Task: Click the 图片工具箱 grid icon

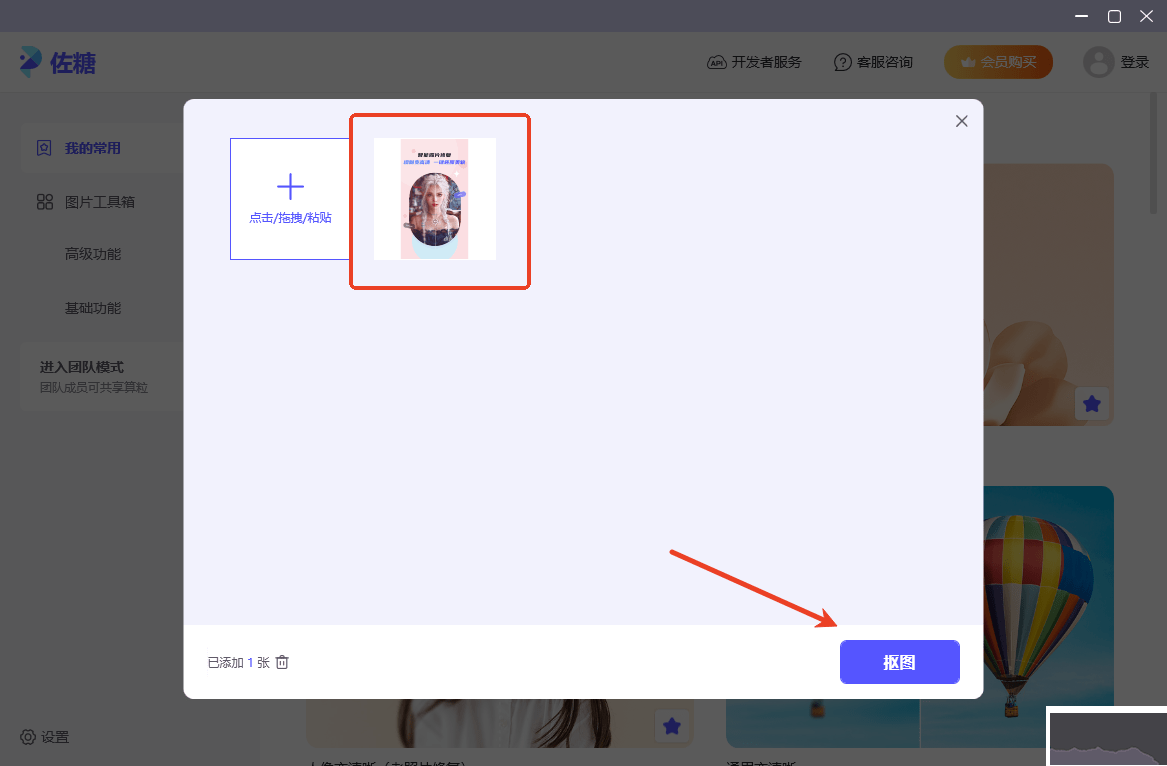Action: click(x=44, y=201)
